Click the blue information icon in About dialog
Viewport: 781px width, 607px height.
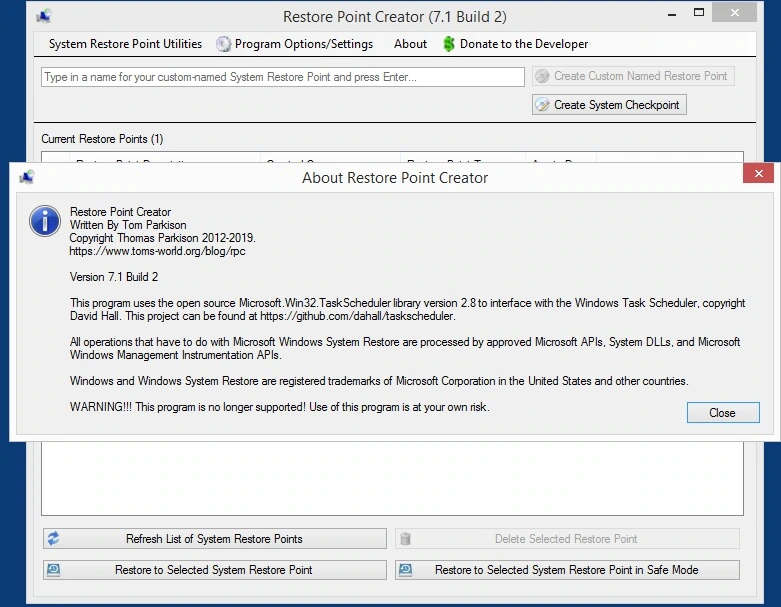(45, 221)
